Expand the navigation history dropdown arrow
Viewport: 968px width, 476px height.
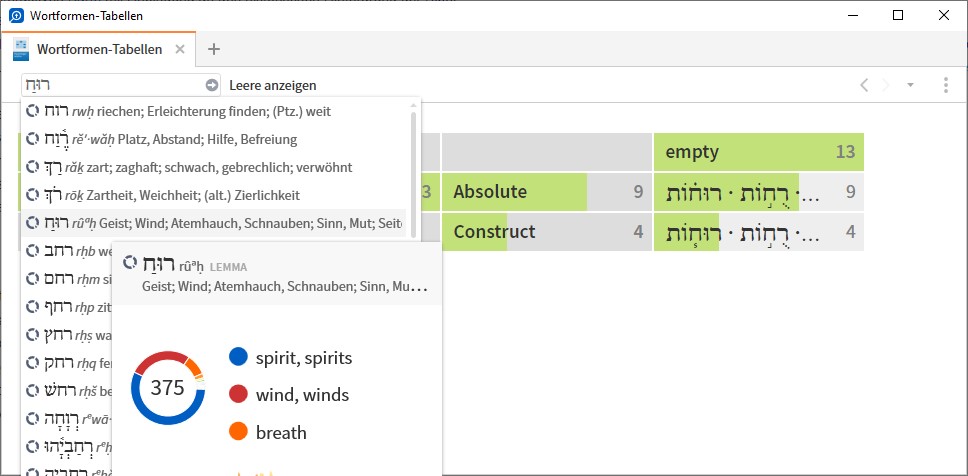point(909,85)
